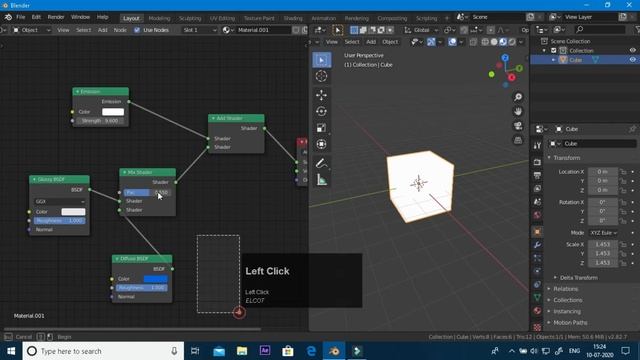
Task: Open the Object Constraints properties tab
Action: [x=537, y=284]
